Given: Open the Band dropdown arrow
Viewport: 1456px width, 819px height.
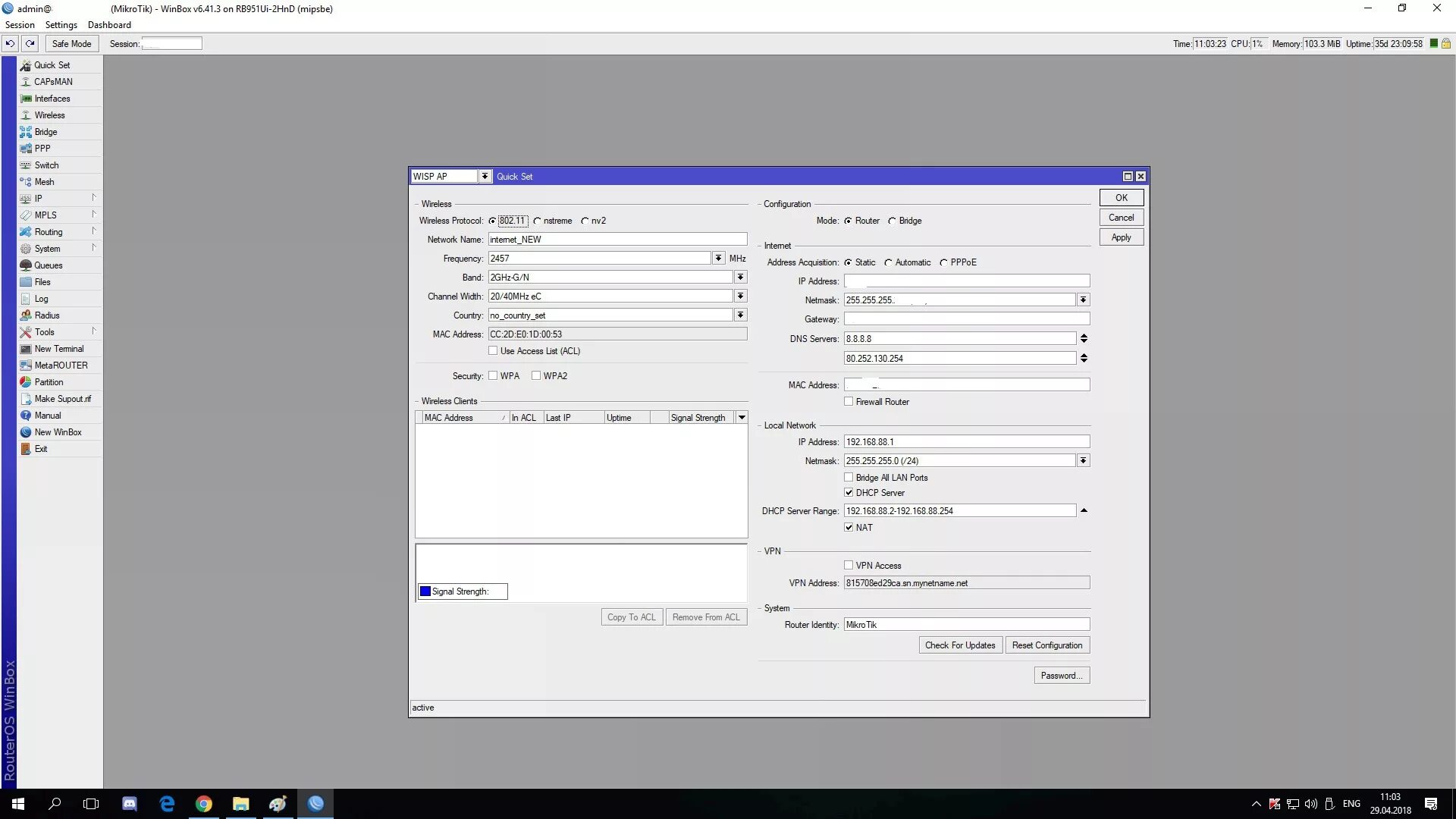Looking at the screenshot, I should [741, 278].
